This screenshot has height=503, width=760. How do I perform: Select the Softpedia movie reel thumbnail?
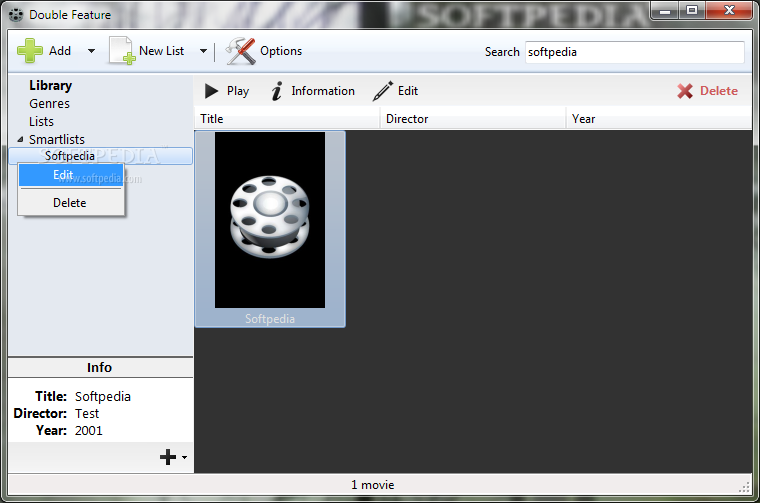[270, 220]
